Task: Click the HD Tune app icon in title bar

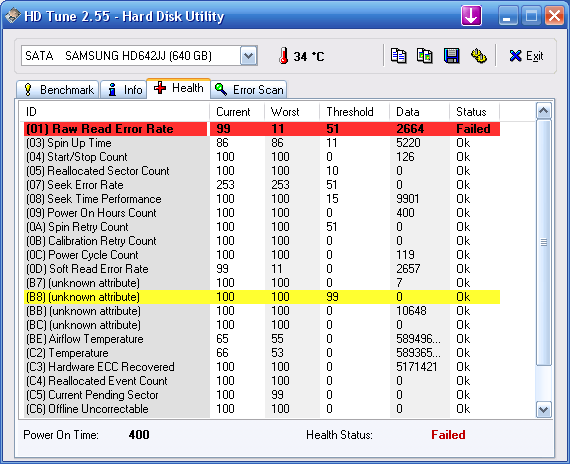Action: pos(13,16)
